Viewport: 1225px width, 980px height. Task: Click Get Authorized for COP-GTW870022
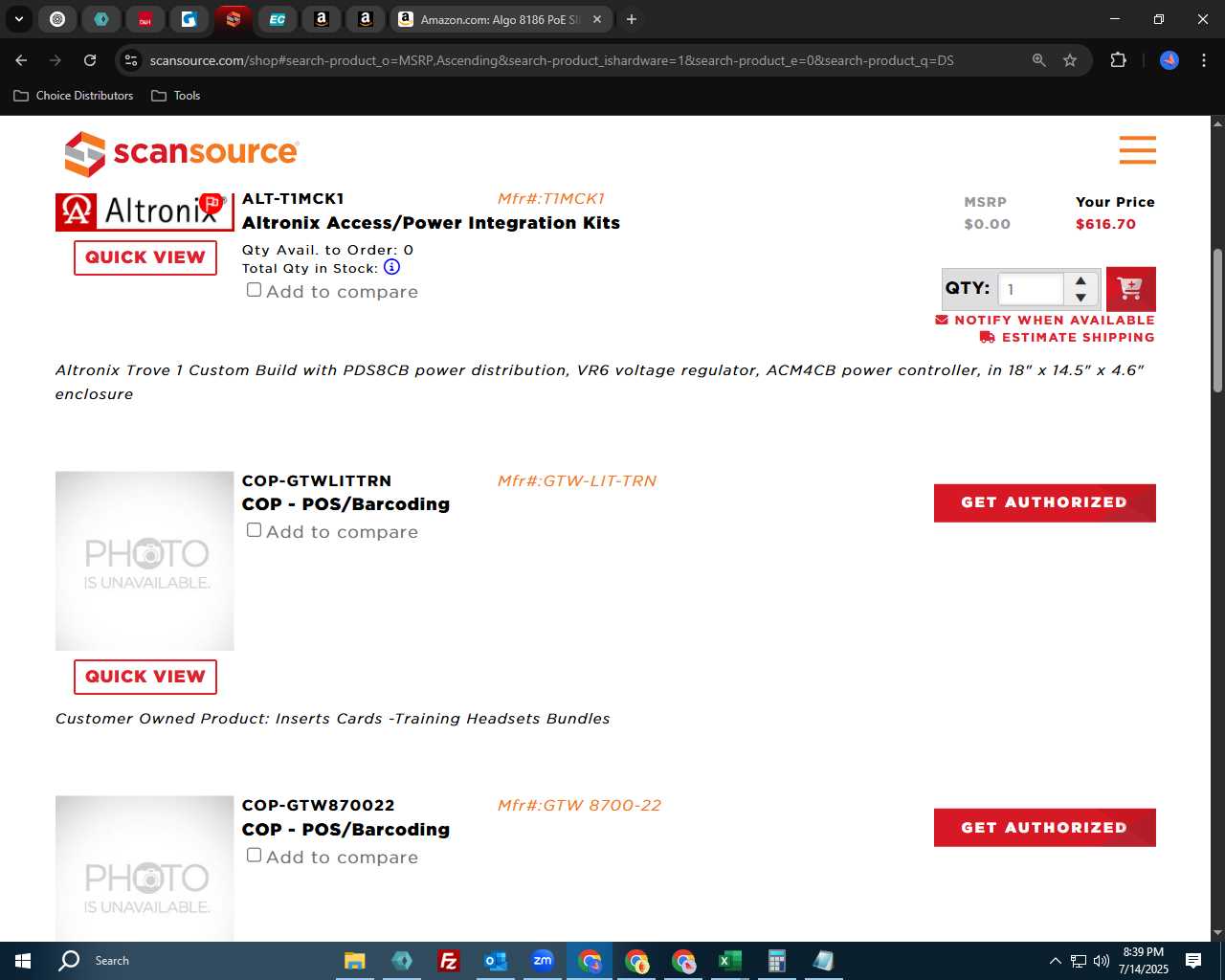tap(1045, 828)
